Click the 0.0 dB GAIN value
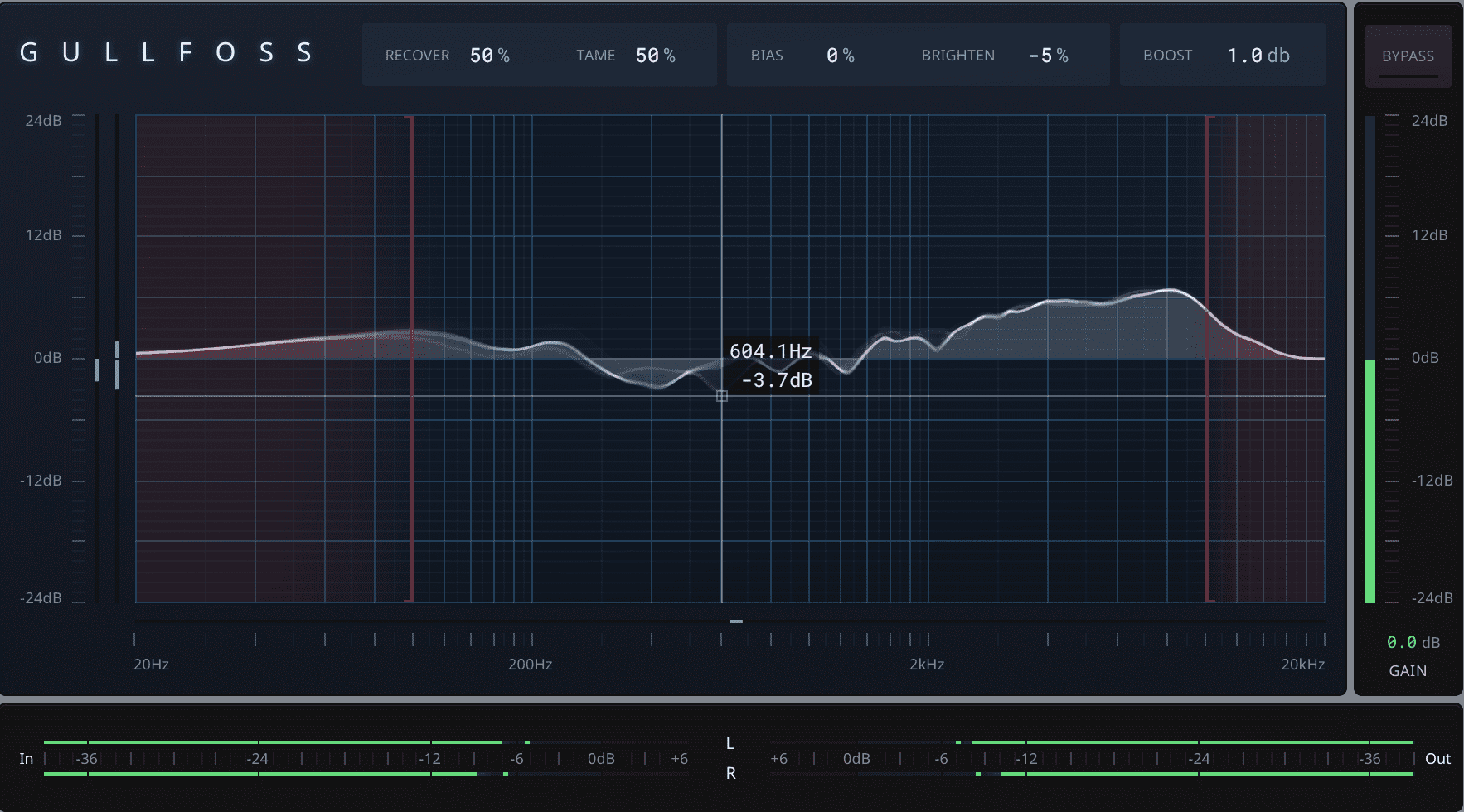The width and height of the screenshot is (1464, 812). 1413,642
